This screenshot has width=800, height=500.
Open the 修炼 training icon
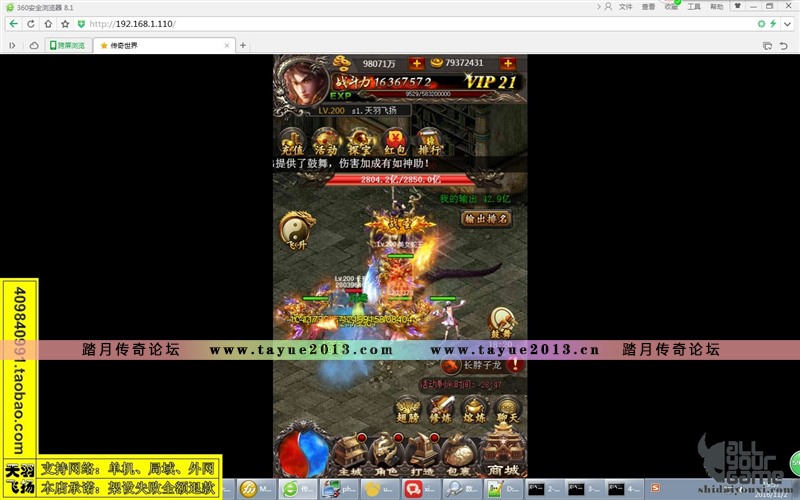440,411
